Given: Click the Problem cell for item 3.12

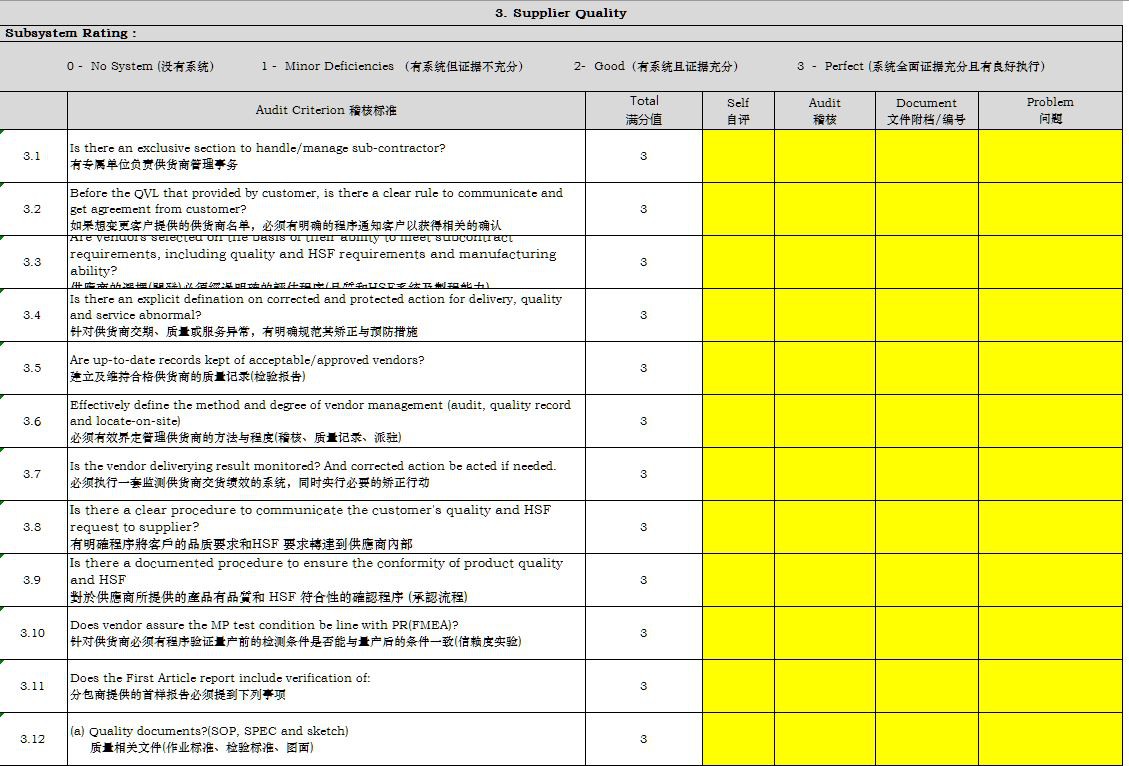Looking at the screenshot, I should [x=1050, y=739].
